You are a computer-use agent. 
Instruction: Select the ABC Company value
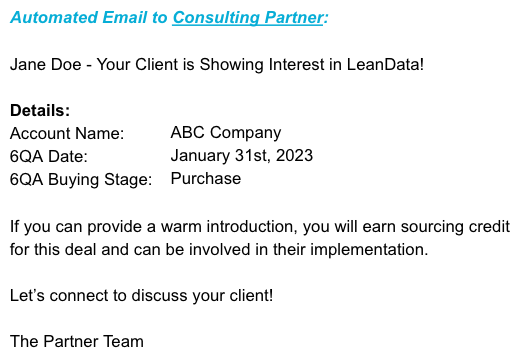(226, 133)
